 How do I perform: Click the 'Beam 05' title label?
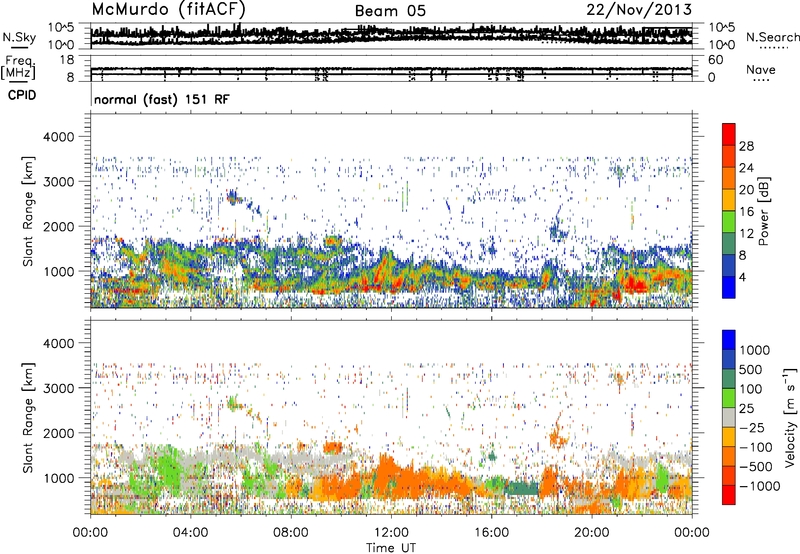390,11
